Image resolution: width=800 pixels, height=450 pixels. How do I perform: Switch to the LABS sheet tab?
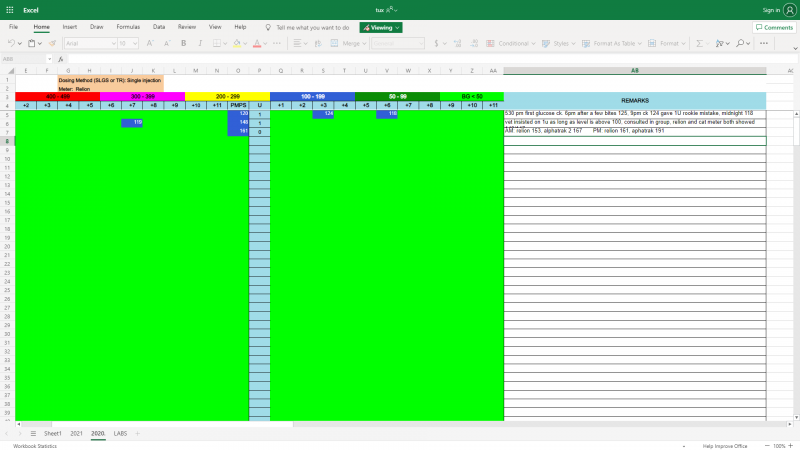[x=120, y=433]
